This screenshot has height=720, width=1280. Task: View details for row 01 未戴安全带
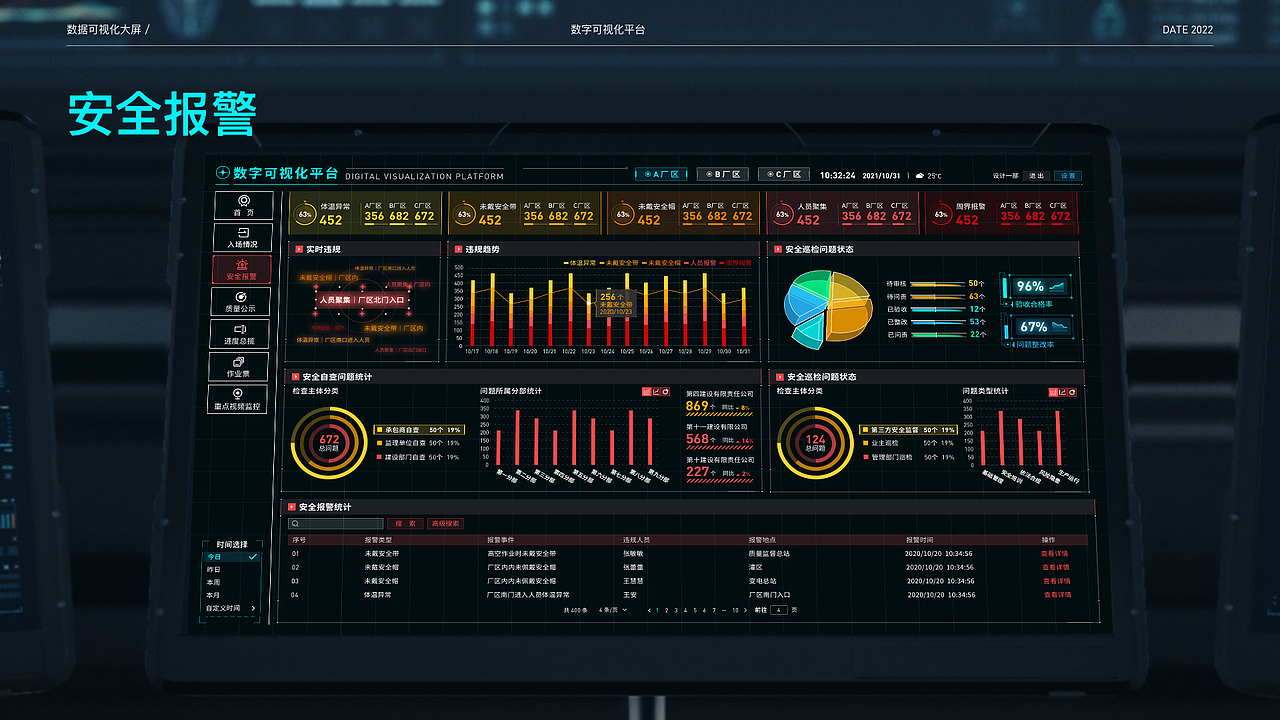tap(1055, 553)
